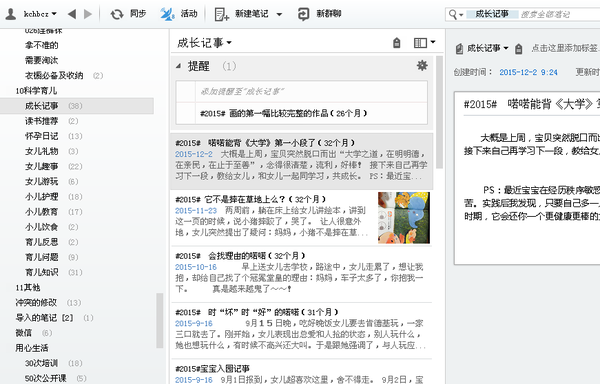Click the user account avatar icon

(x=11, y=14)
